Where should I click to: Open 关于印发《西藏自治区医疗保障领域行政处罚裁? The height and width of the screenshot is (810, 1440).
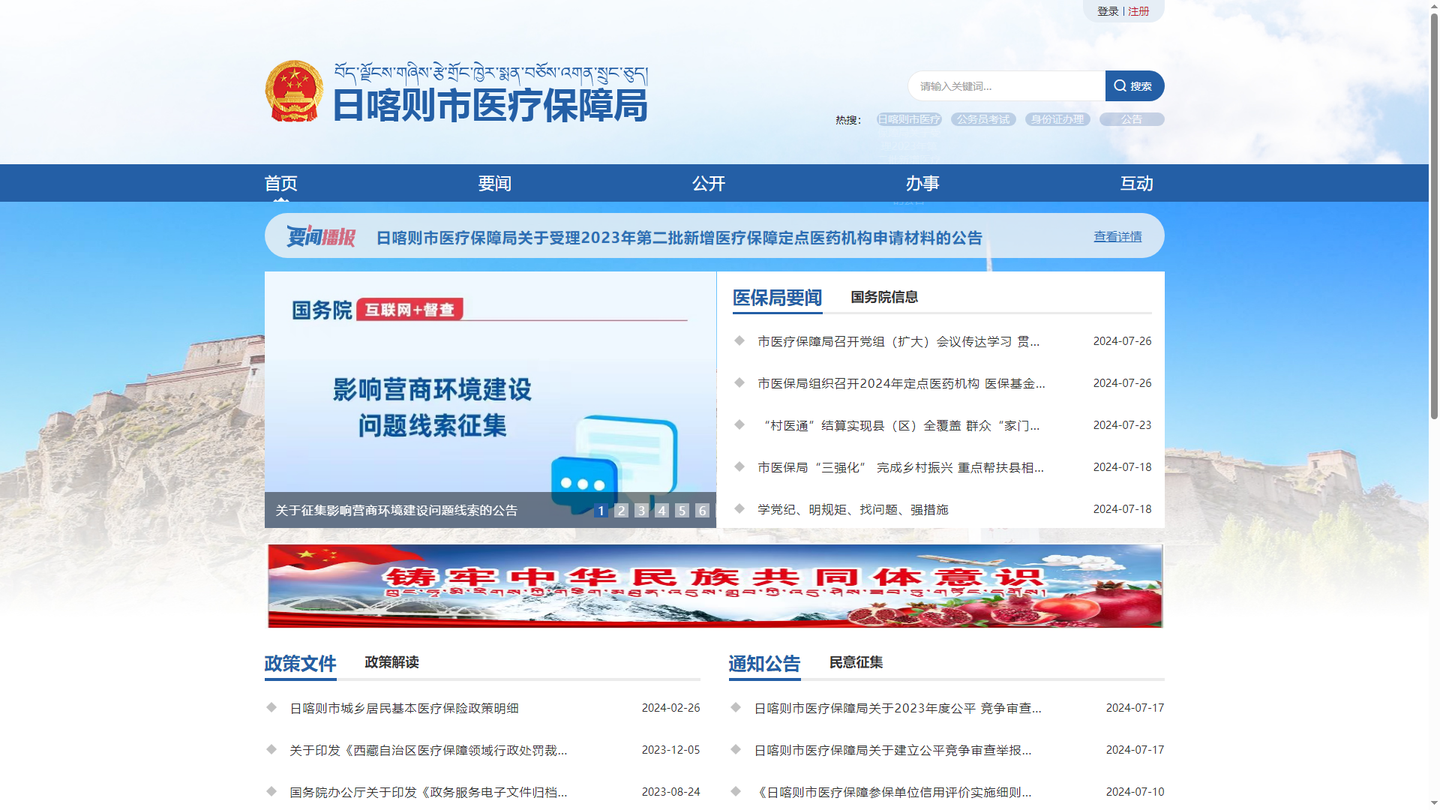click(x=428, y=750)
